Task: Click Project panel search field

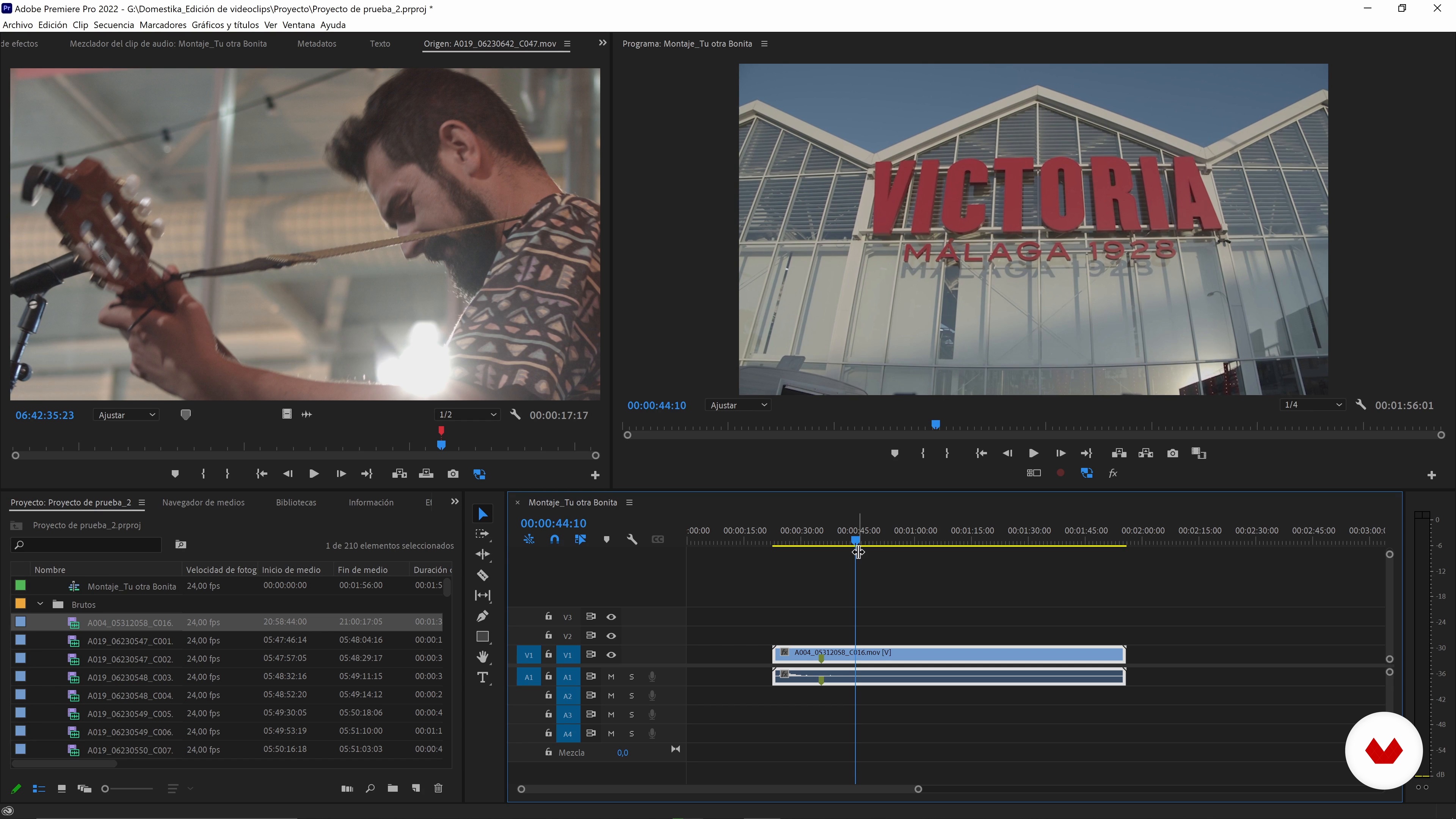Action: pyautogui.click(x=86, y=545)
